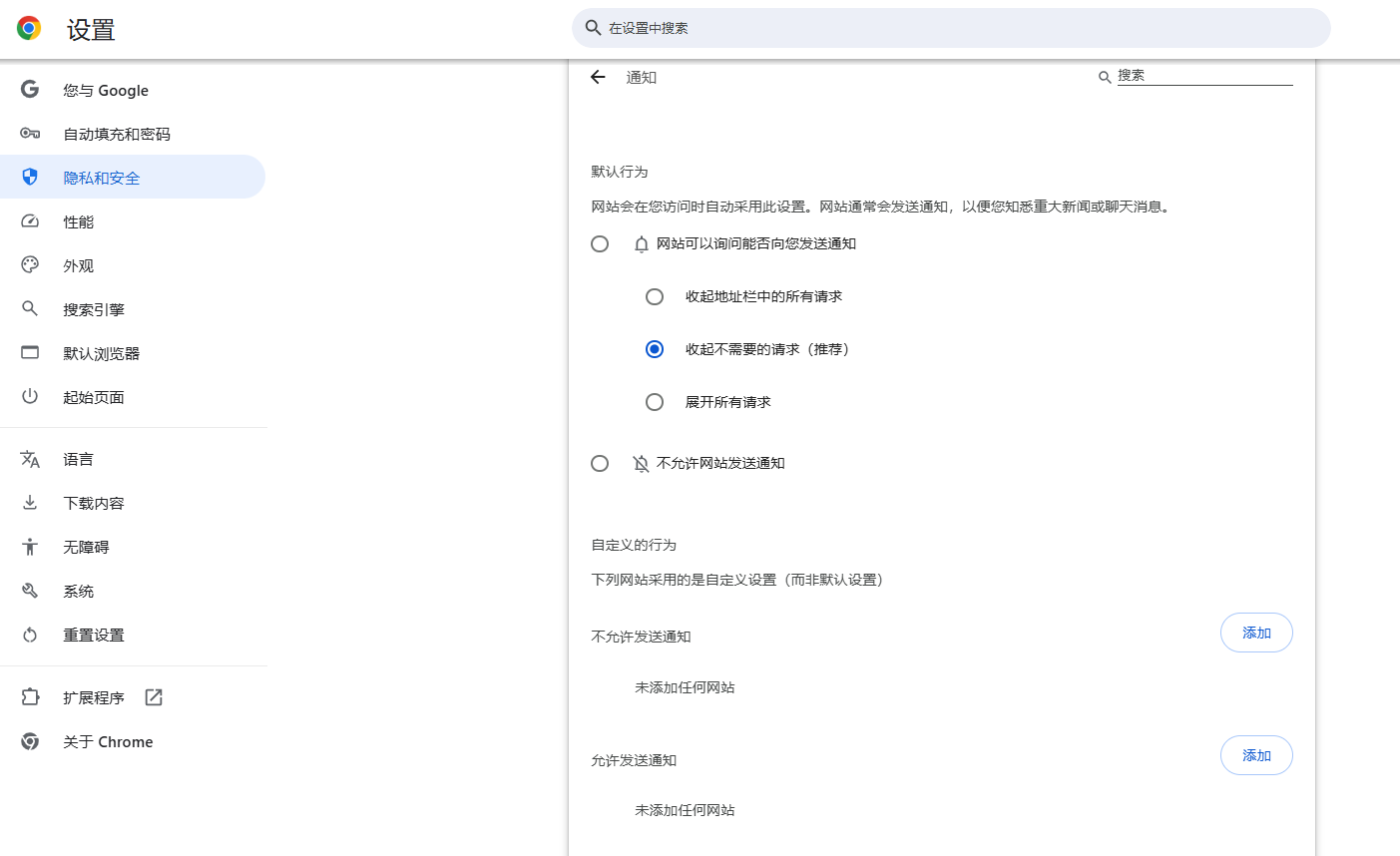Click the puzzle icon for 扩展程序
The image size is (1400, 856).
click(x=30, y=697)
